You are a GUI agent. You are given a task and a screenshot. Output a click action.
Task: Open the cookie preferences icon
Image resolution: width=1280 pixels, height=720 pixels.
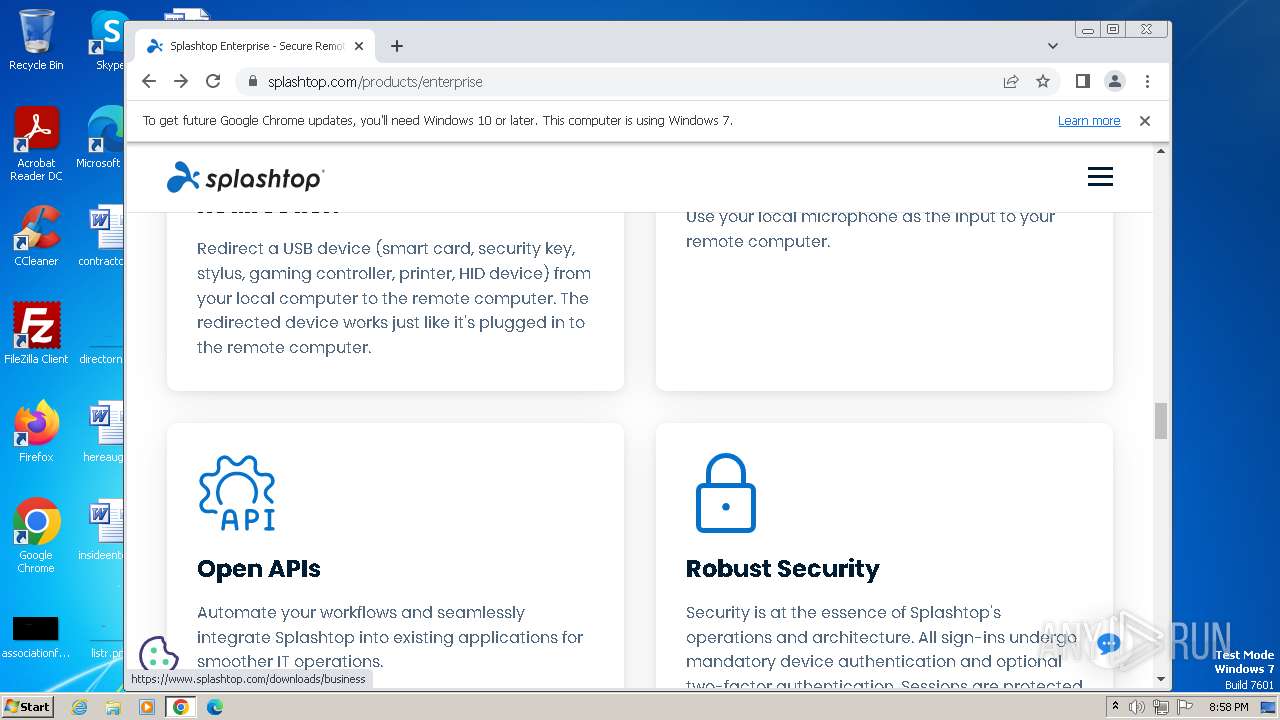[158, 655]
